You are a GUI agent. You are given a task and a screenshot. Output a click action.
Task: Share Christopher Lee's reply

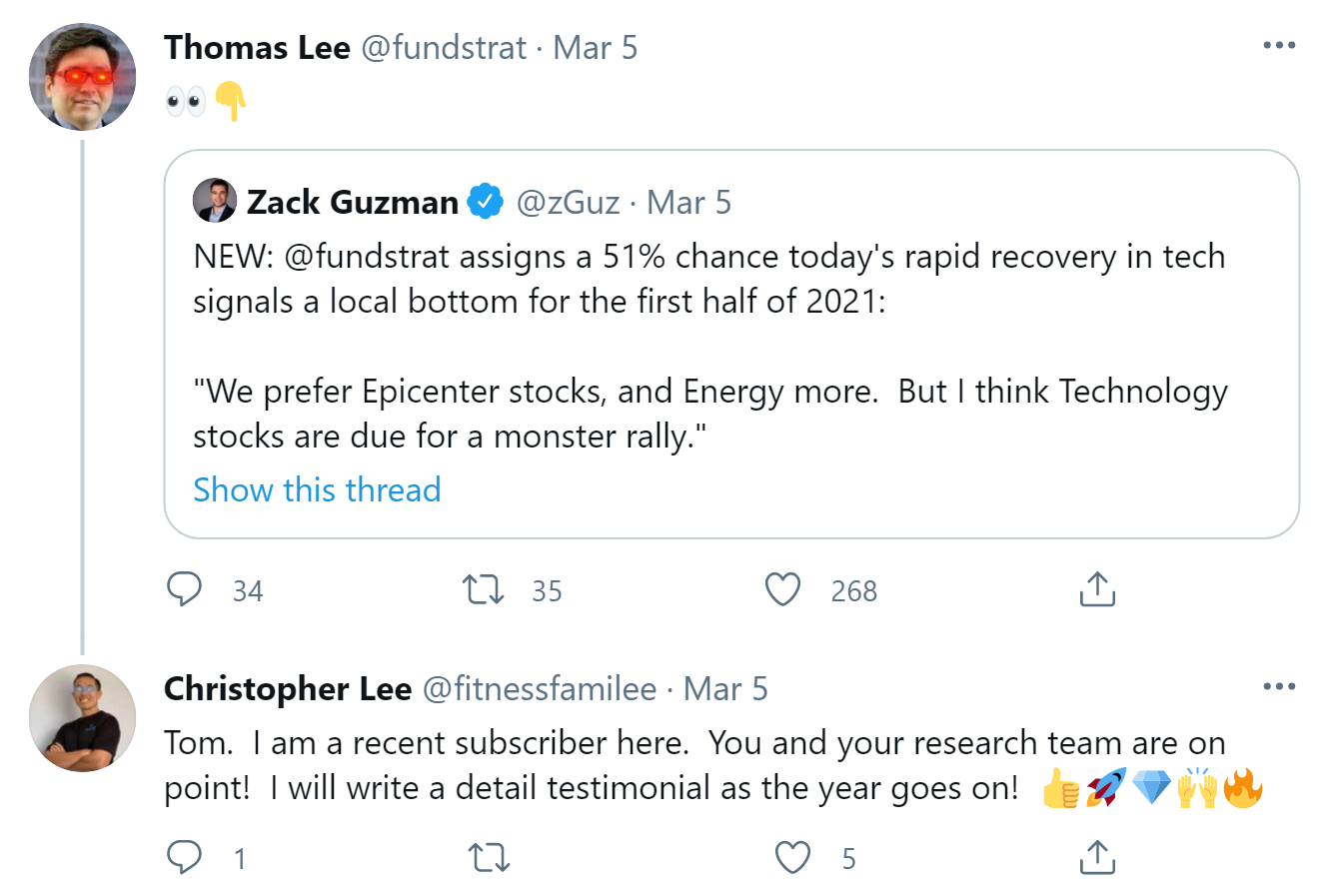[x=1096, y=857]
